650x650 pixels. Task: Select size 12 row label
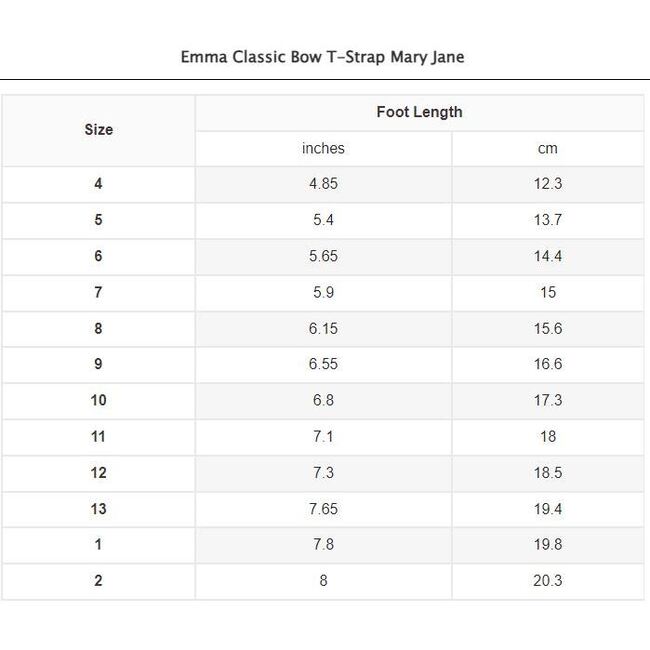tap(98, 472)
